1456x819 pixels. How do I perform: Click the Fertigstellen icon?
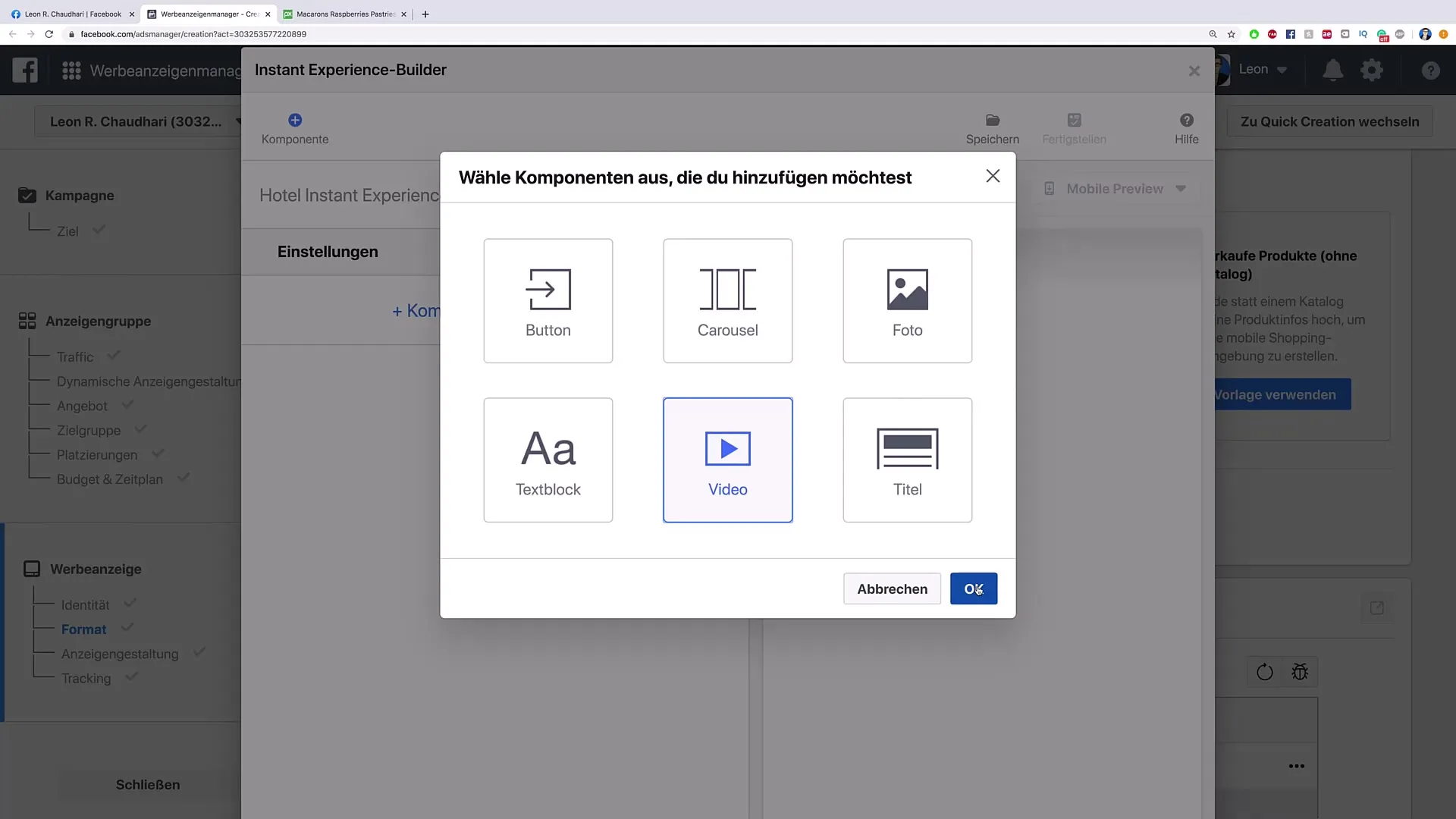tap(1074, 120)
